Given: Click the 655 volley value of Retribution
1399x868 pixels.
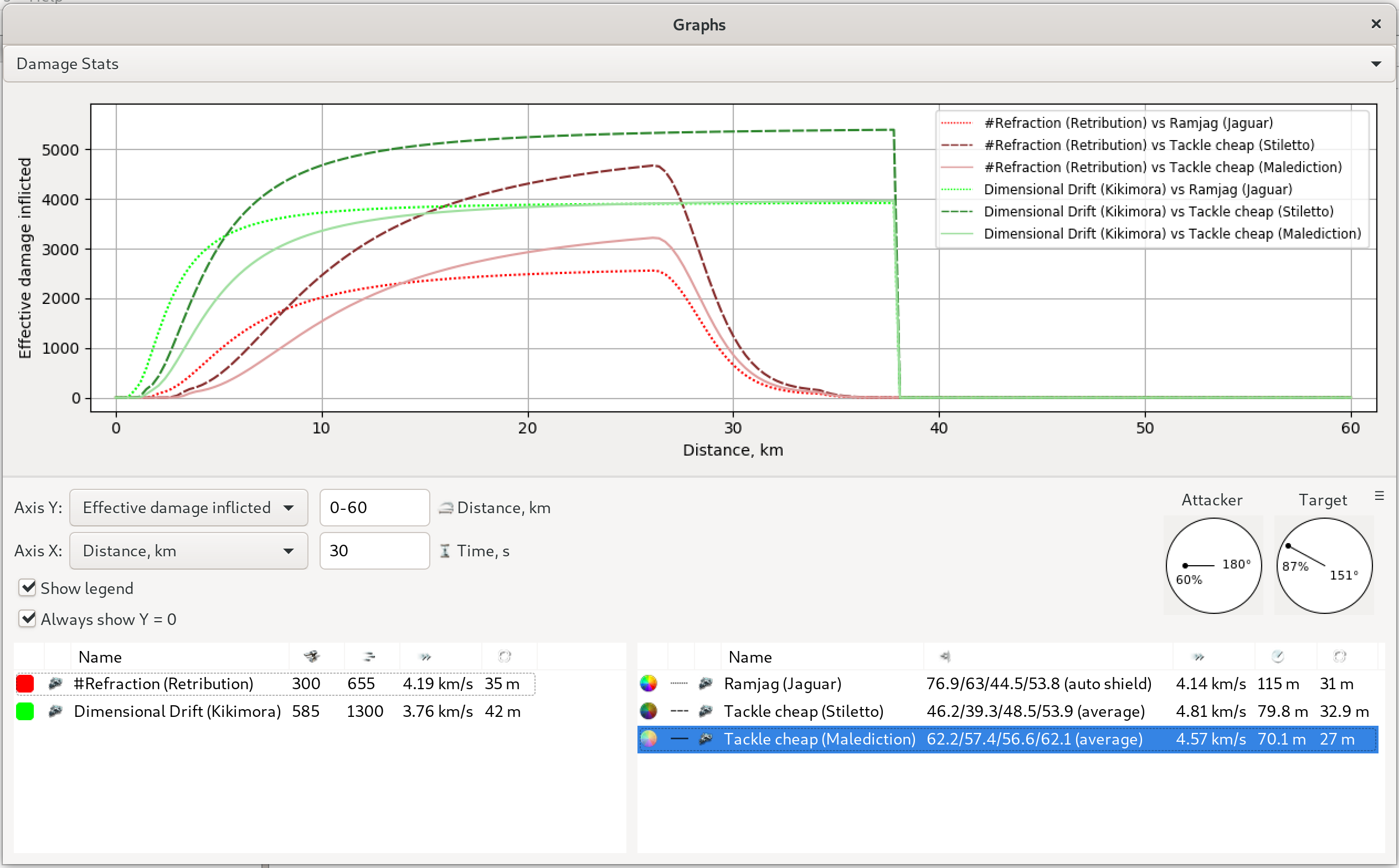Looking at the screenshot, I should [x=361, y=683].
